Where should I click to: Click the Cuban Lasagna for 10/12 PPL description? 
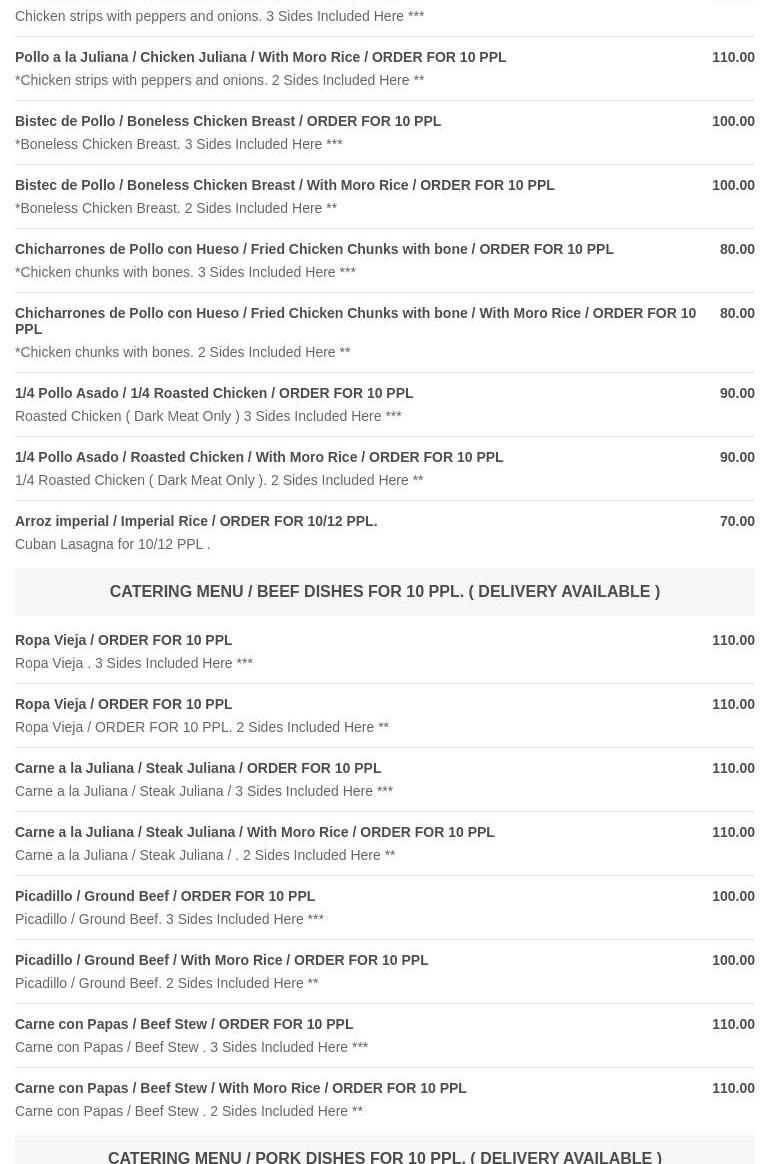pos(112,545)
